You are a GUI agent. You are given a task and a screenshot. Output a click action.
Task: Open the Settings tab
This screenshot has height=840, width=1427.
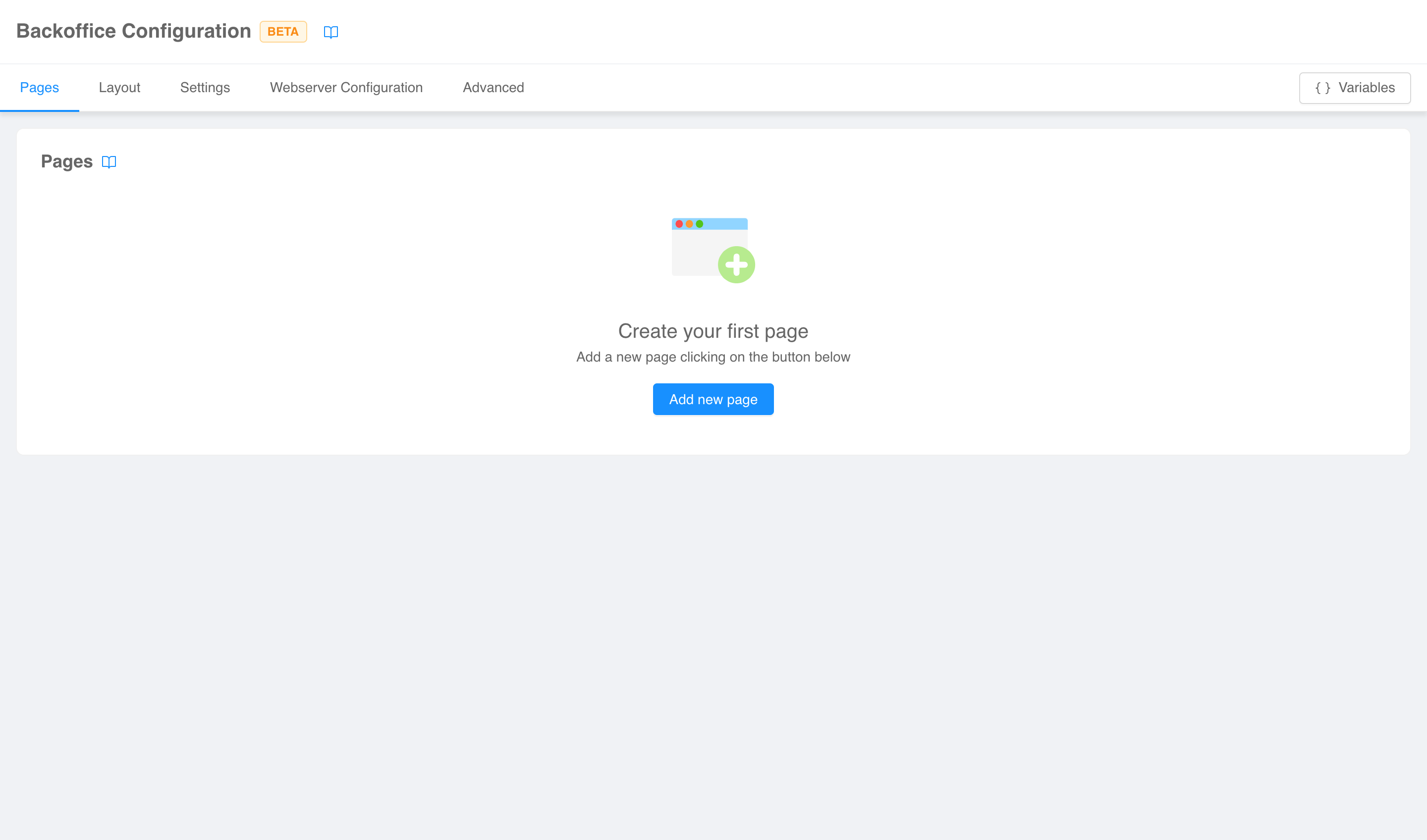(205, 88)
